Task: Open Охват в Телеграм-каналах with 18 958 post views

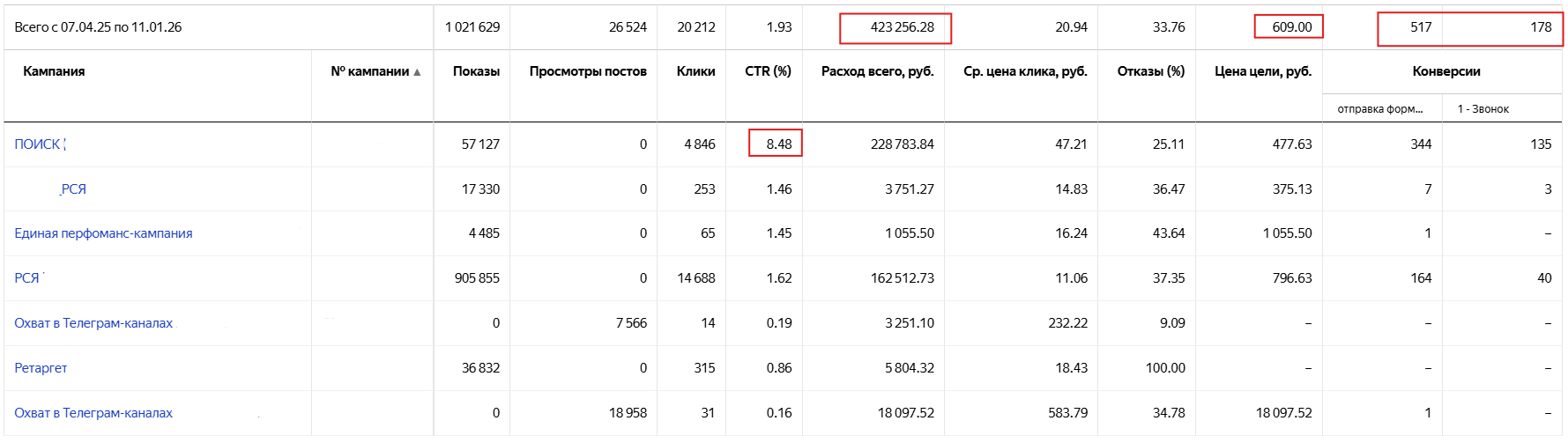Action: point(93,413)
